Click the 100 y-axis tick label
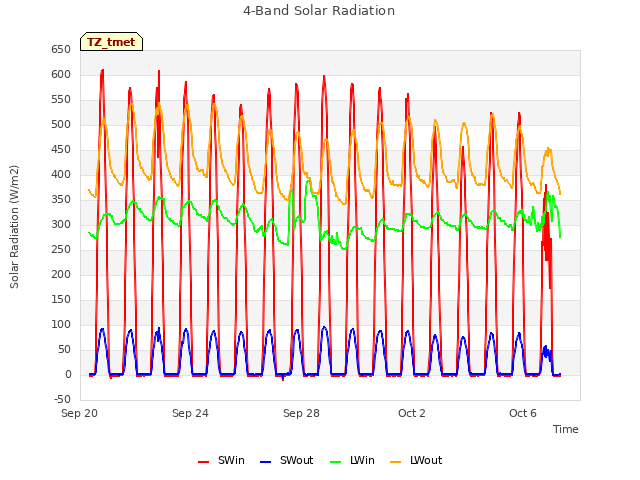Screen dimensions: 640x480 pos(61,324)
